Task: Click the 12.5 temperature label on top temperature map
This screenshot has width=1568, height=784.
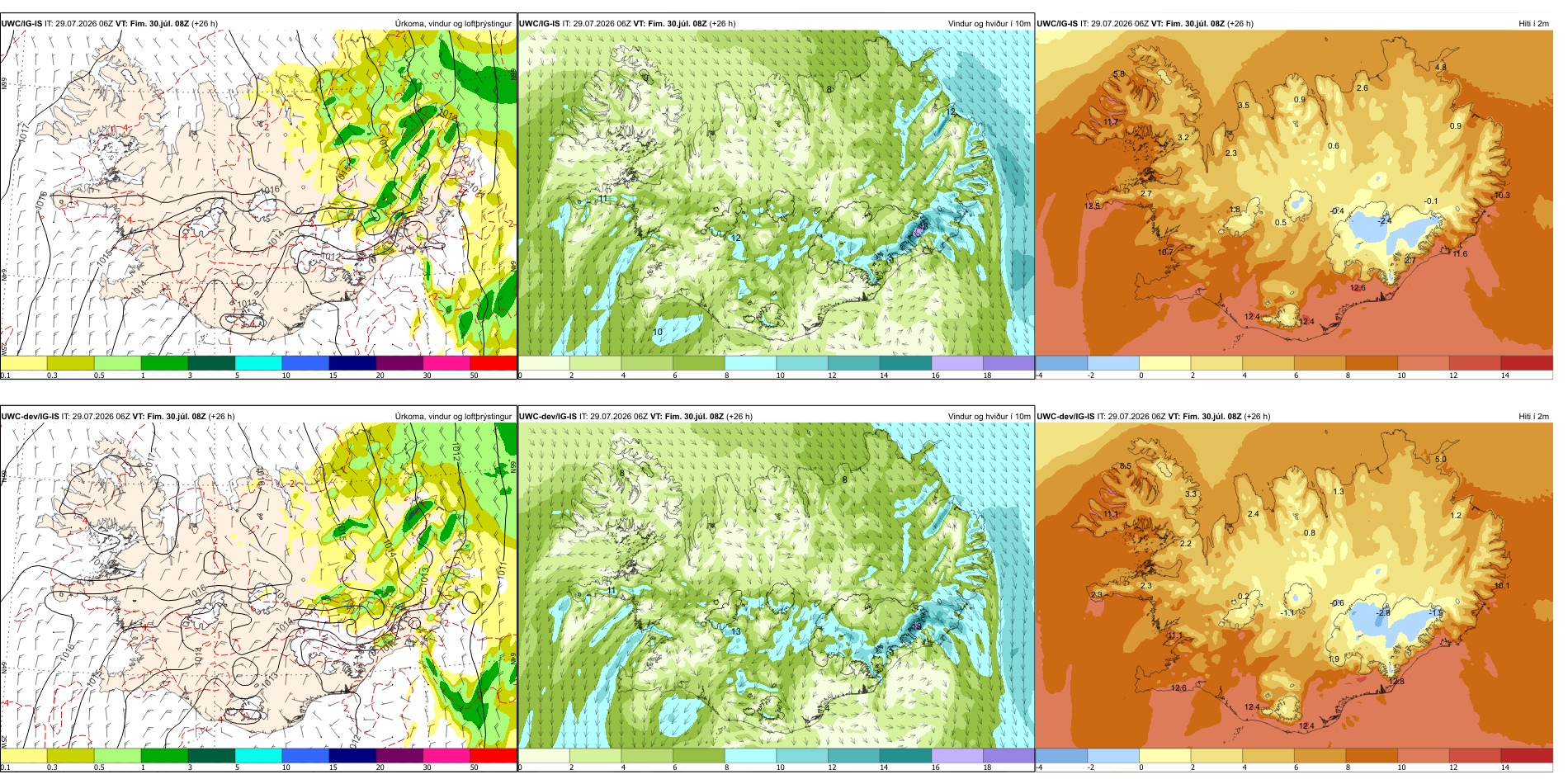Action: point(1092,205)
